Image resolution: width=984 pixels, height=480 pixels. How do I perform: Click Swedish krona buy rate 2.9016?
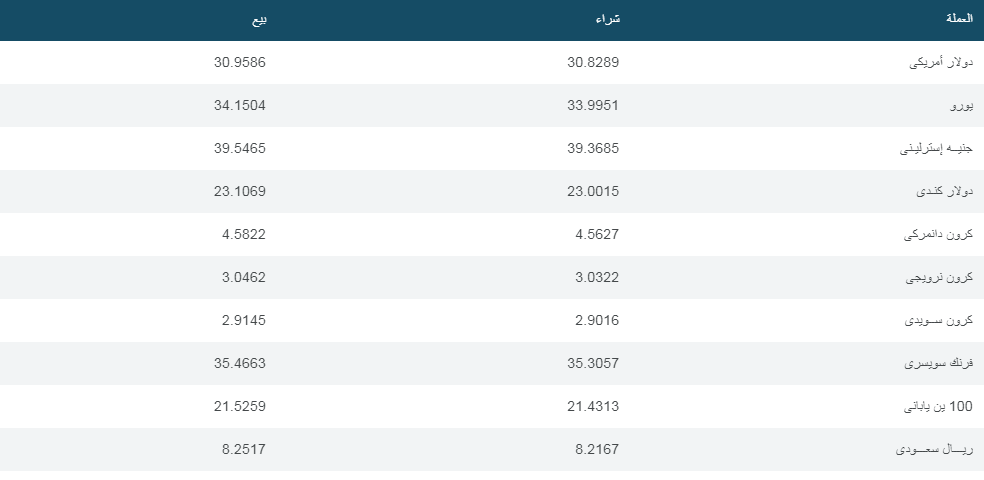(x=598, y=320)
